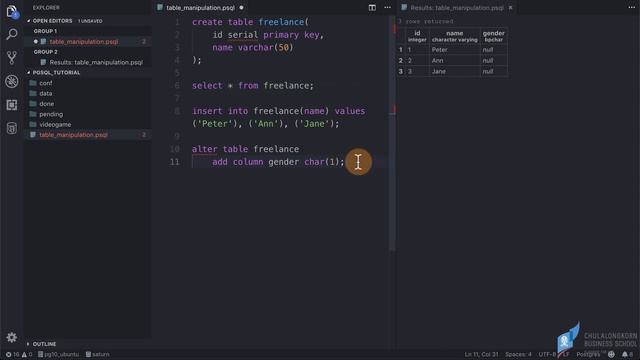640x360 pixels.
Task: Open the Source Control view icon
Action: (12, 58)
